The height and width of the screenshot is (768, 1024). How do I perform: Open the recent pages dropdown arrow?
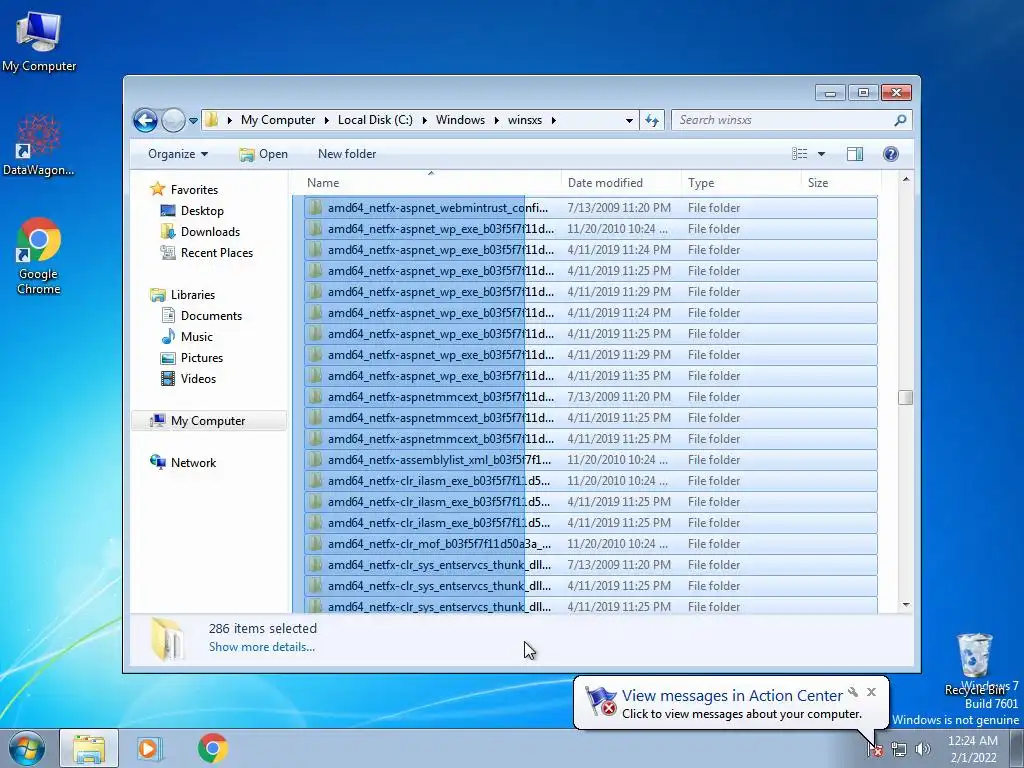coord(193,121)
